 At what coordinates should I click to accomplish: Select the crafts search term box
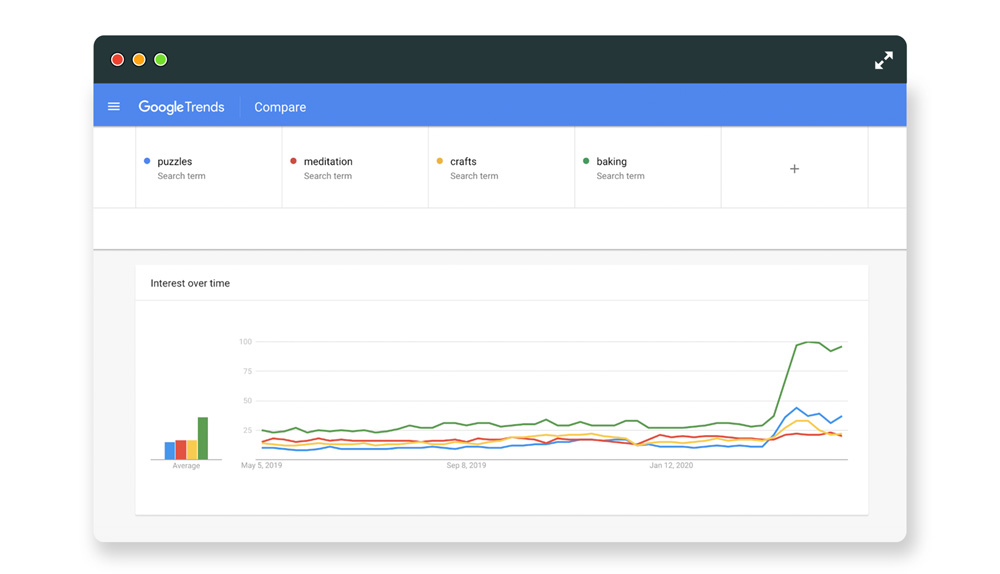[x=501, y=168]
